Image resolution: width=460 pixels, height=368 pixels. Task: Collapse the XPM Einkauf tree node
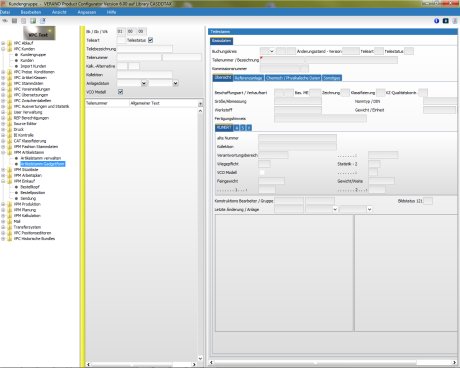[3, 181]
